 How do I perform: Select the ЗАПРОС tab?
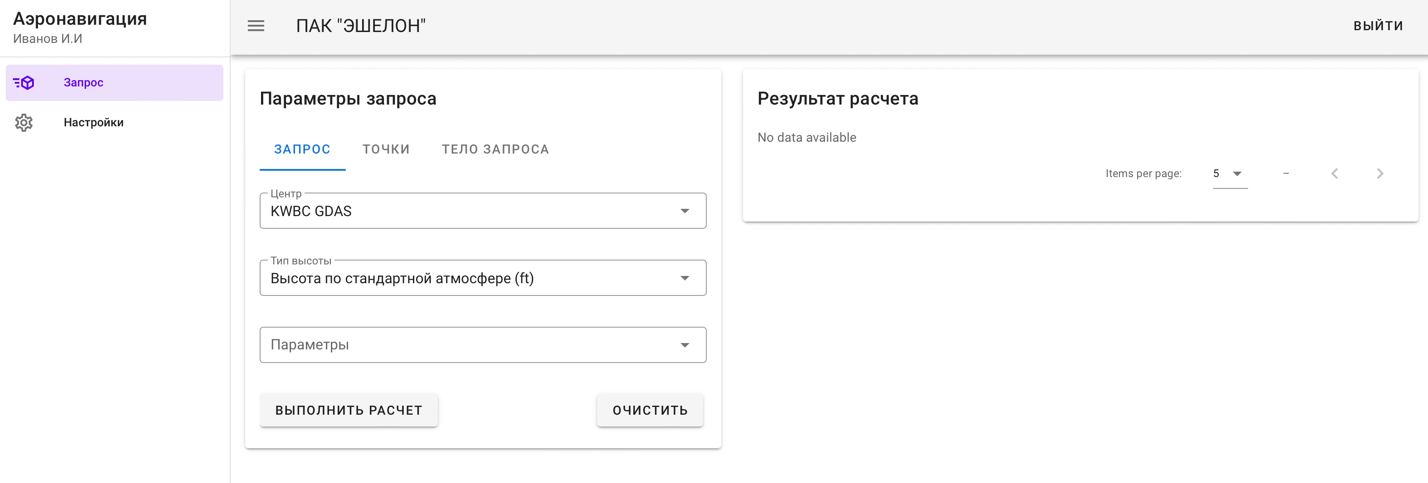(302, 149)
